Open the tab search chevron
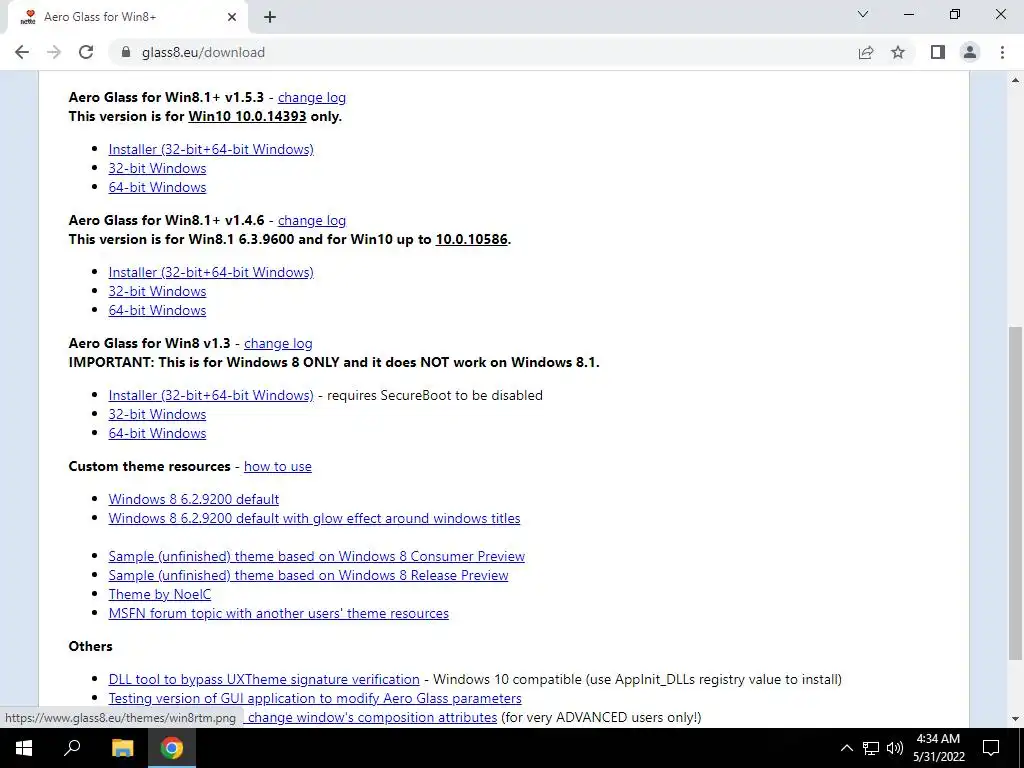Screen dimensions: 1024x768 (x=863, y=14)
